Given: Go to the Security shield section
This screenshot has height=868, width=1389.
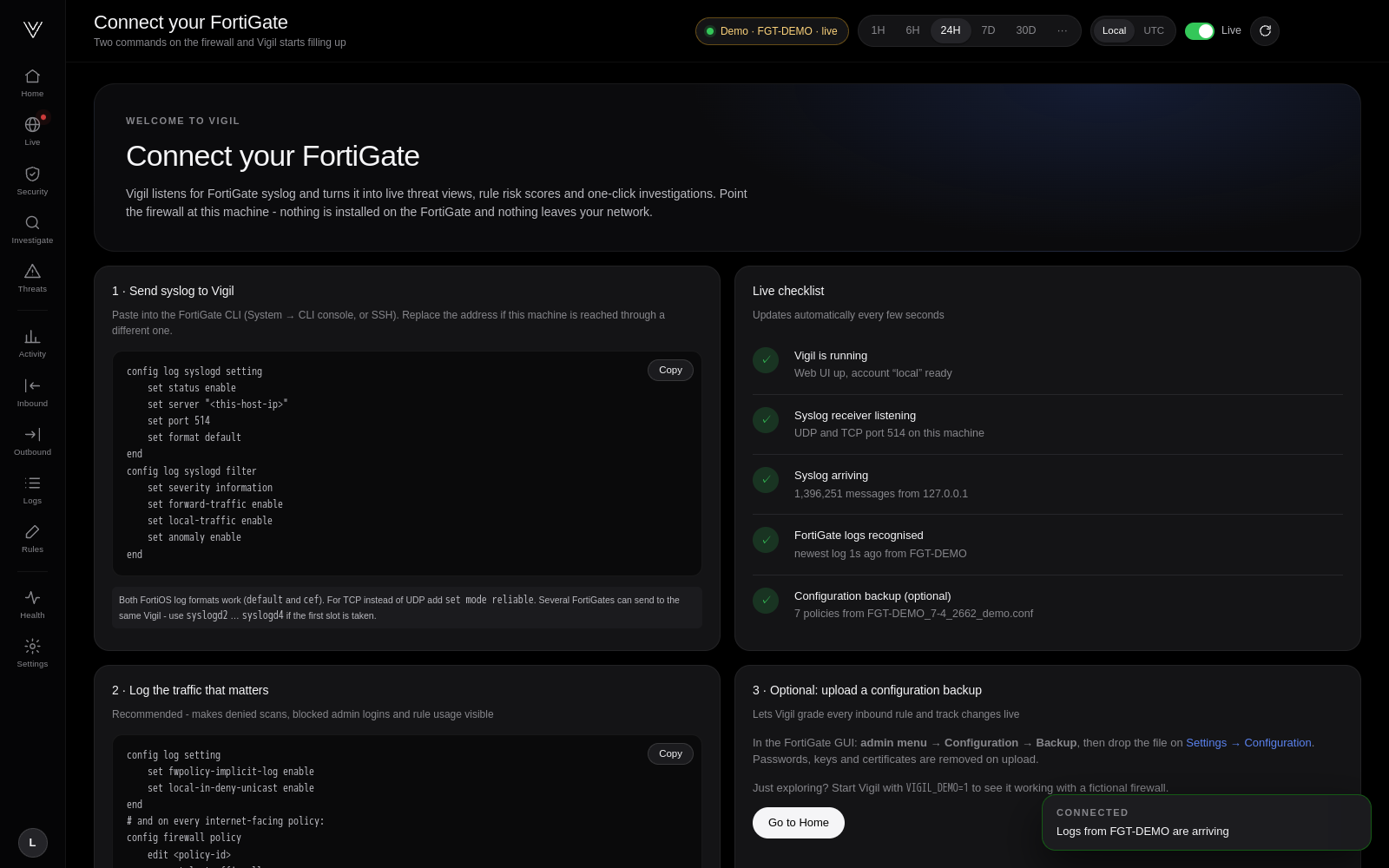Looking at the screenshot, I should (32, 181).
